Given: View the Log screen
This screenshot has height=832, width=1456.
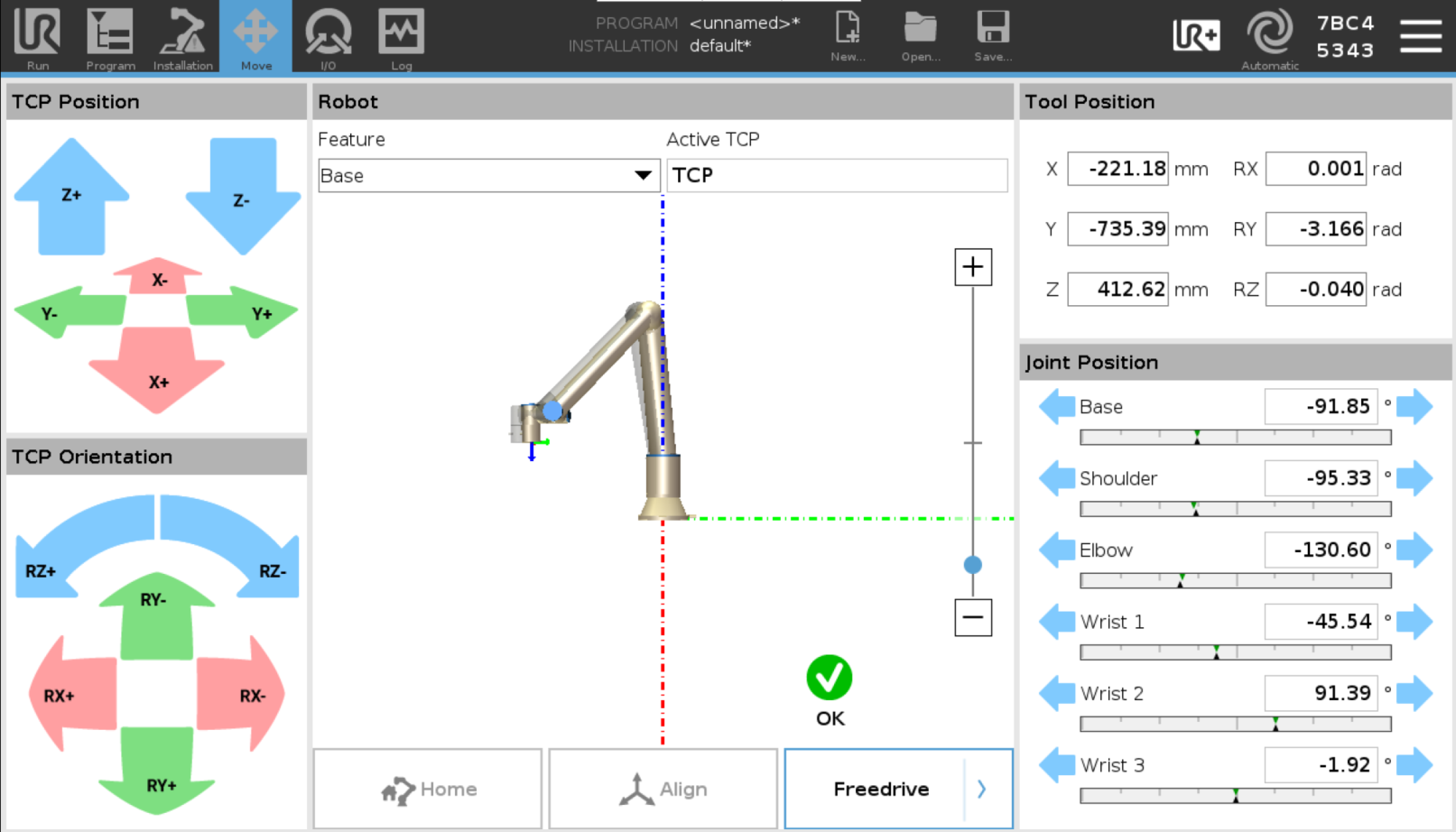Looking at the screenshot, I should pyautogui.click(x=401, y=38).
